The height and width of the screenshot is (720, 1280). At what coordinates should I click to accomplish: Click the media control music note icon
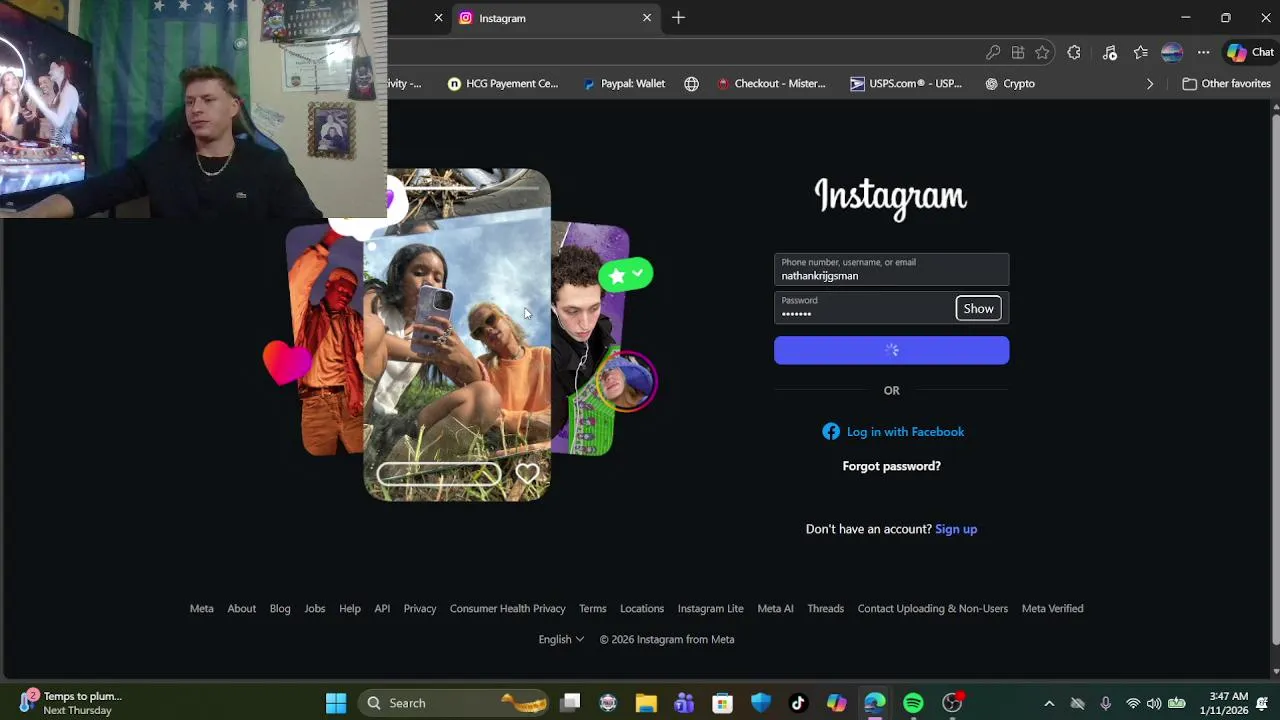tap(1110, 53)
